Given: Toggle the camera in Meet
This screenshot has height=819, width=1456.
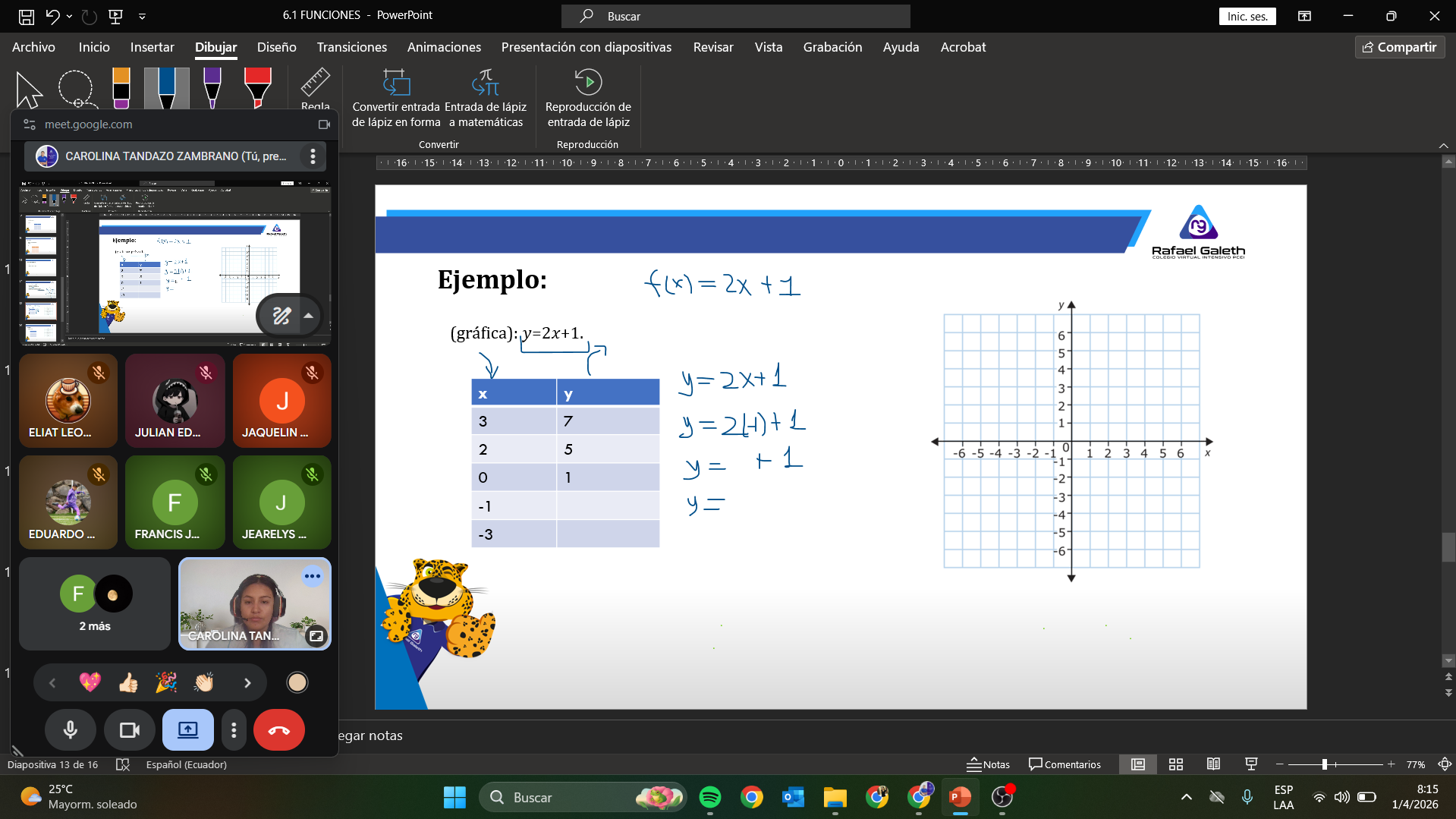Looking at the screenshot, I should [x=130, y=730].
